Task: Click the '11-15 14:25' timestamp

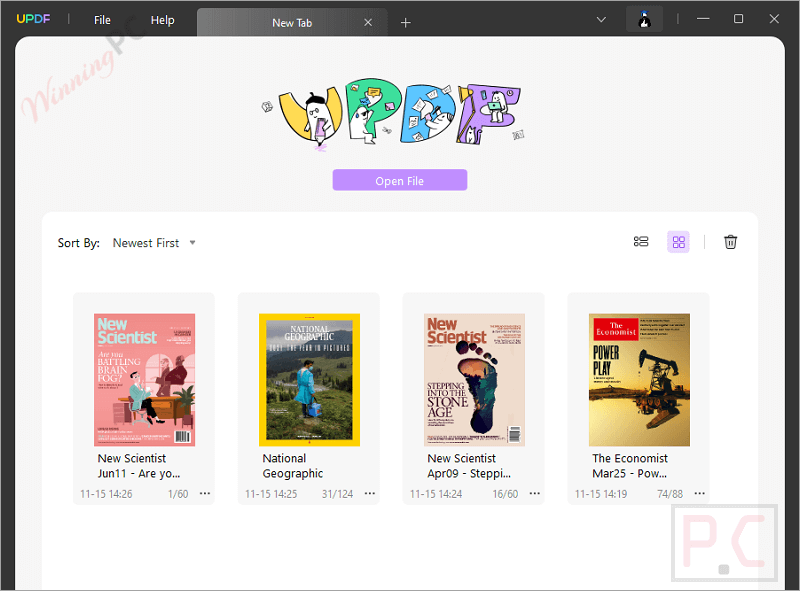Action: click(271, 494)
